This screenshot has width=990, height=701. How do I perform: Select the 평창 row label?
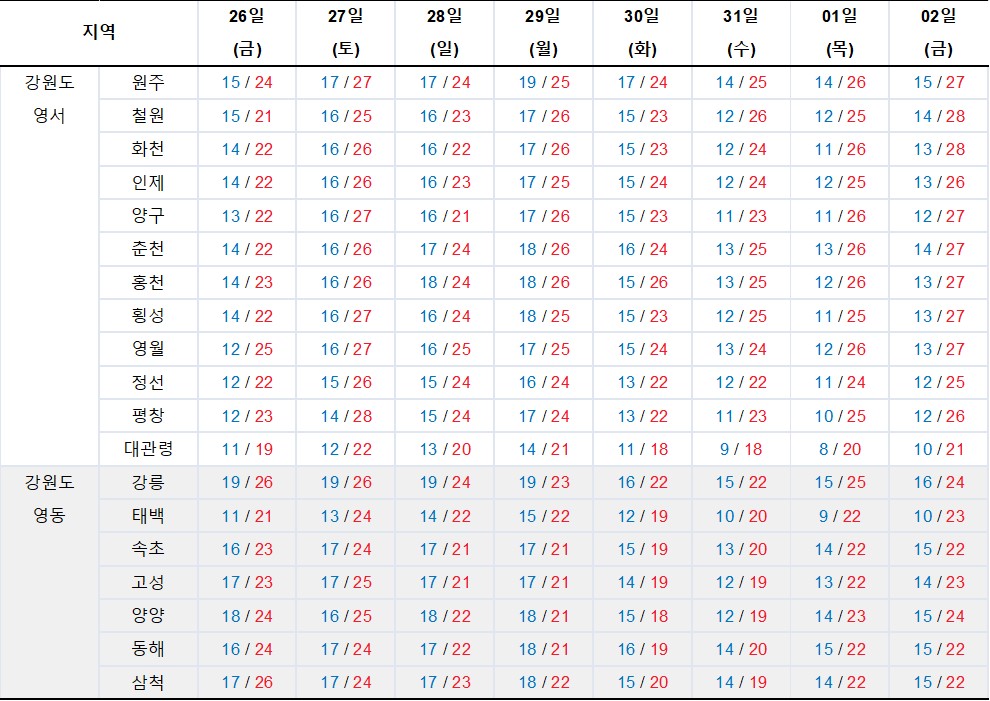(148, 416)
